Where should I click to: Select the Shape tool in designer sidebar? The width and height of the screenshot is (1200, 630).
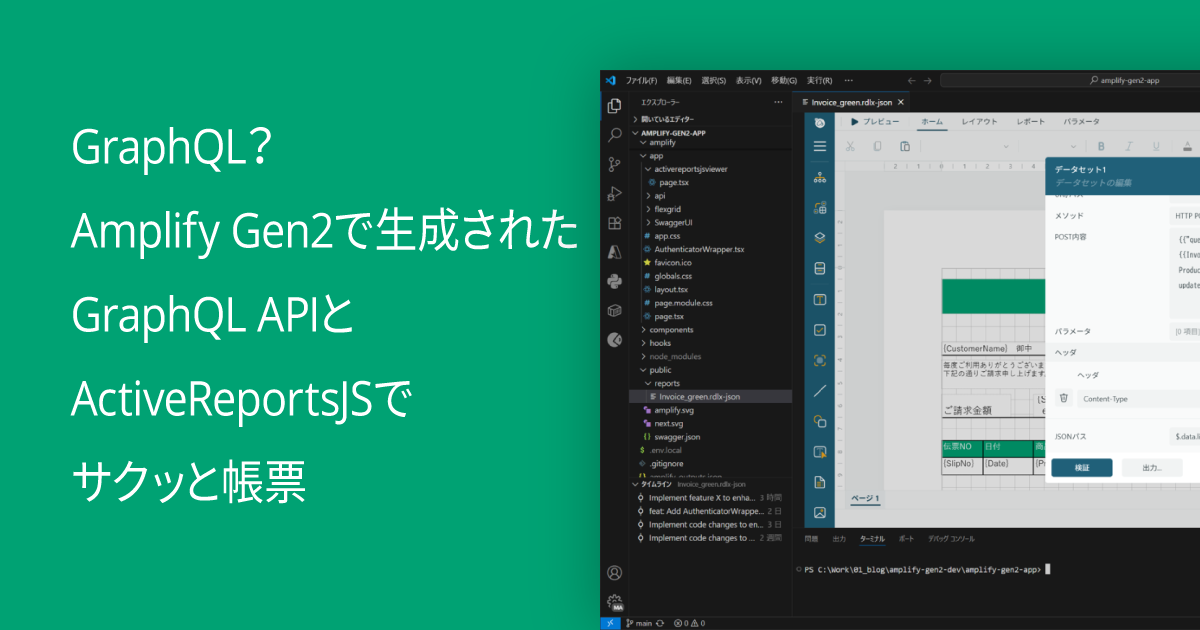(x=820, y=421)
